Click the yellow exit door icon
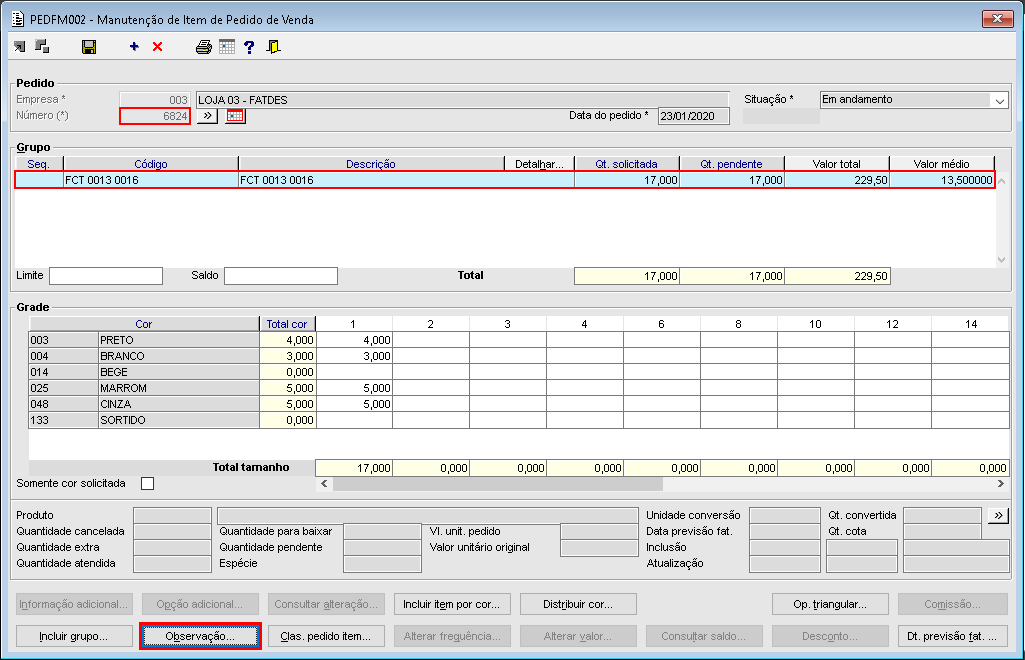The image size is (1025, 660). 273,47
